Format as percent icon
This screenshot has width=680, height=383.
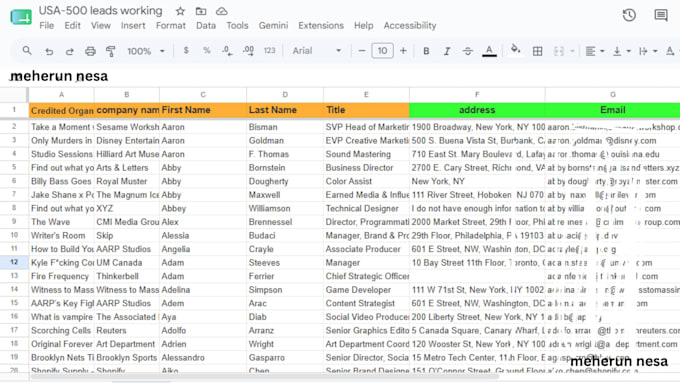207,51
